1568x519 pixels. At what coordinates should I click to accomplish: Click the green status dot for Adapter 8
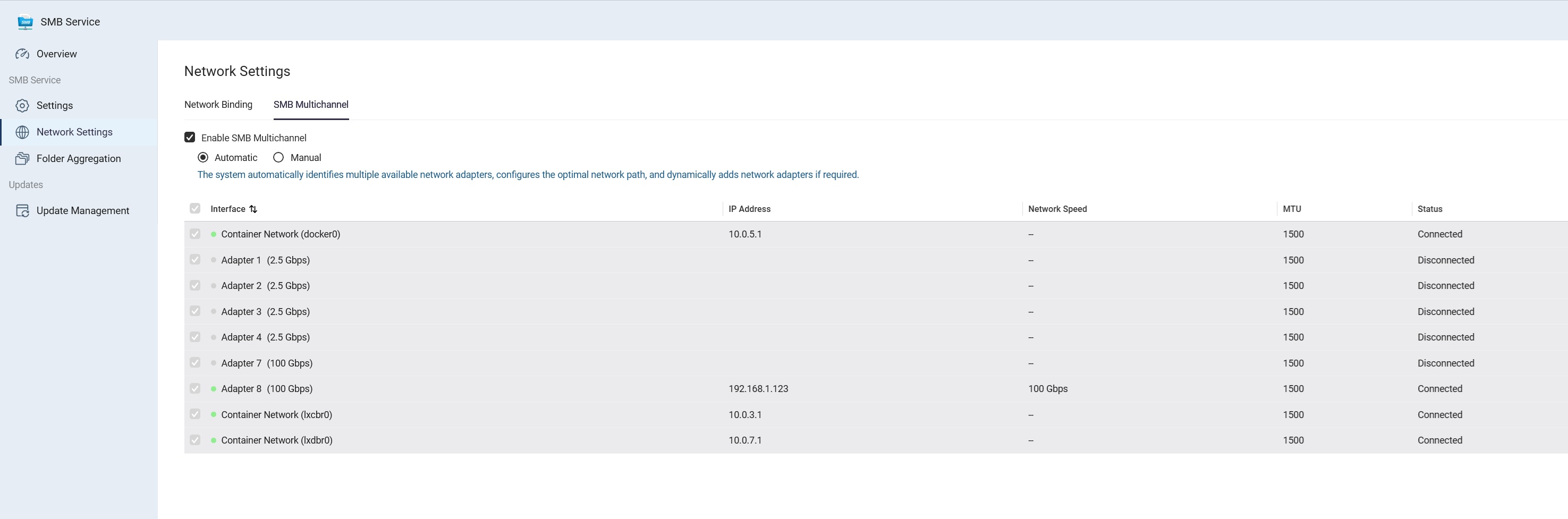[x=214, y=389]
